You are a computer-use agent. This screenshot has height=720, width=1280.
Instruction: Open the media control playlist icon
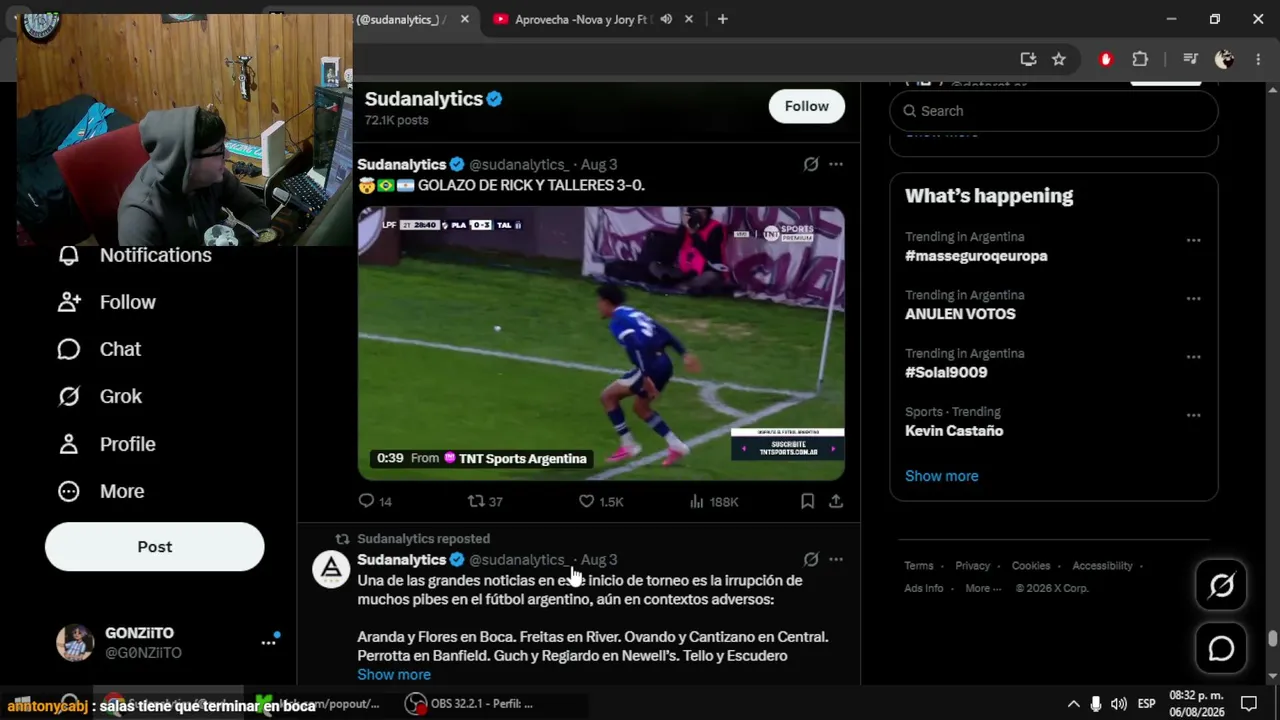(1190, 59)
